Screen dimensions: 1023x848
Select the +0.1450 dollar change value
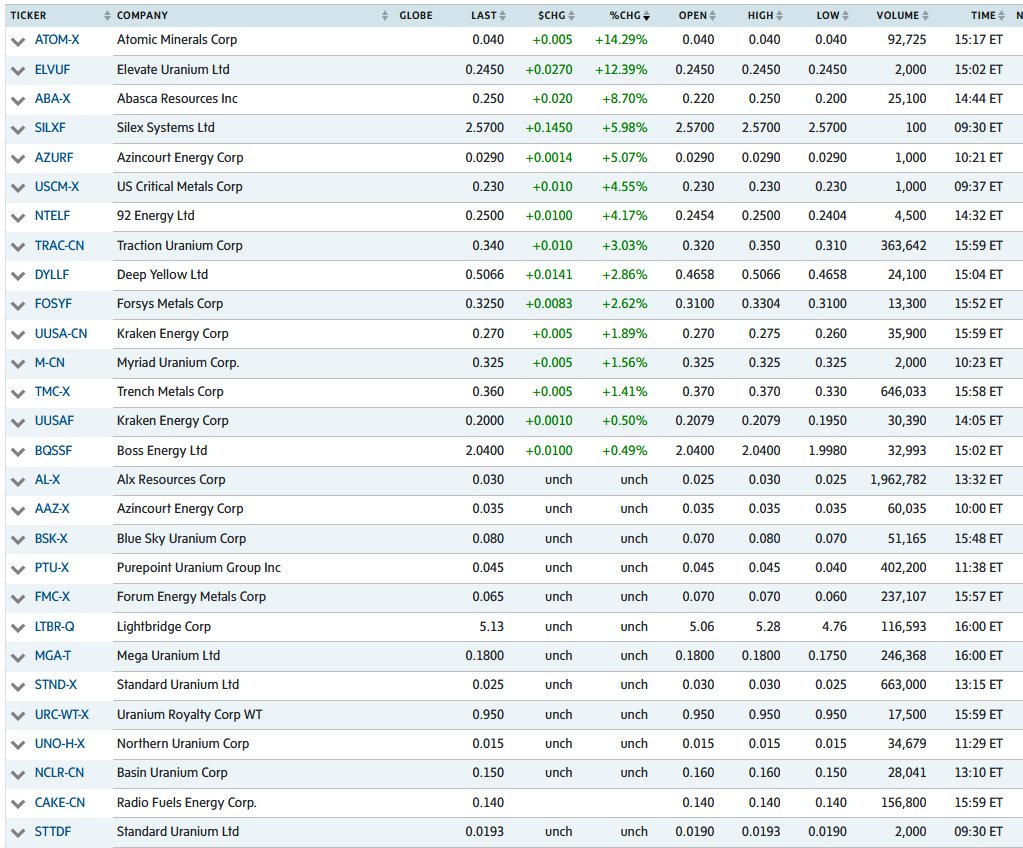549,128
